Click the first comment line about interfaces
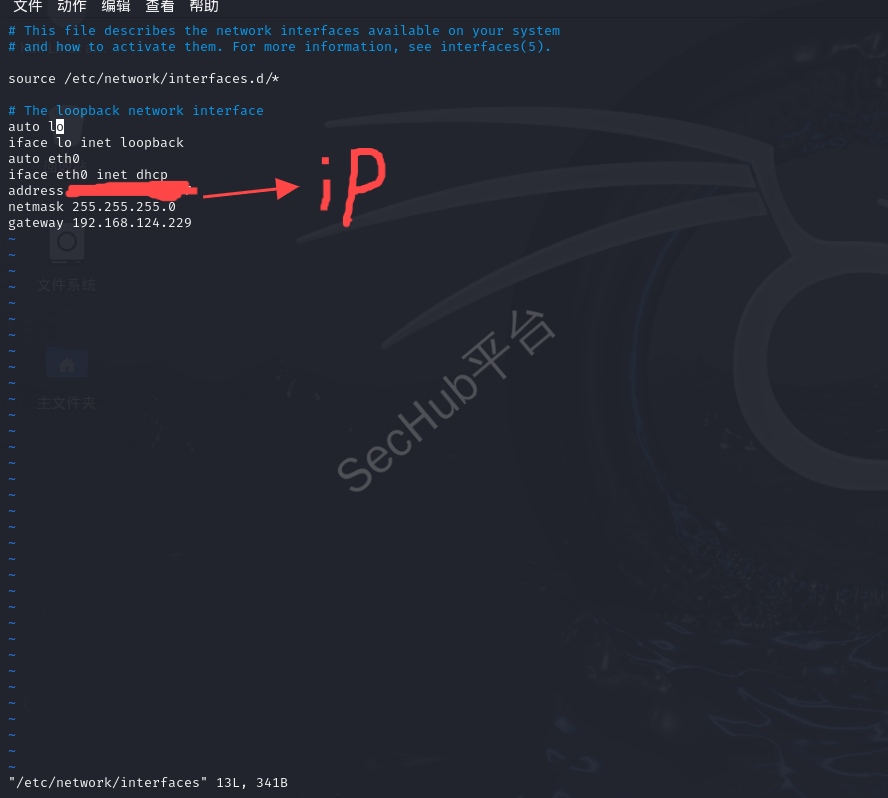This screenshot has width=888, height=798. point(284,31)
